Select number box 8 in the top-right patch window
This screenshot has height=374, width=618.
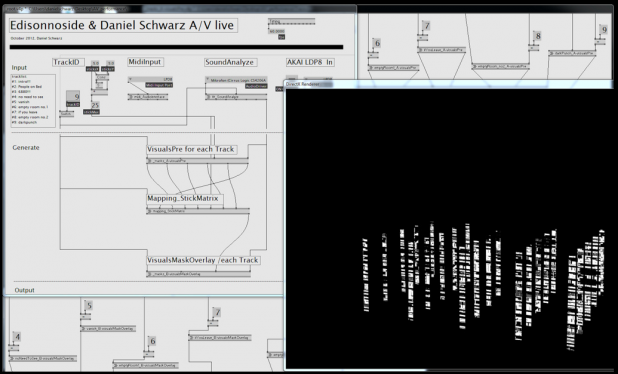(x=537, y=36)
